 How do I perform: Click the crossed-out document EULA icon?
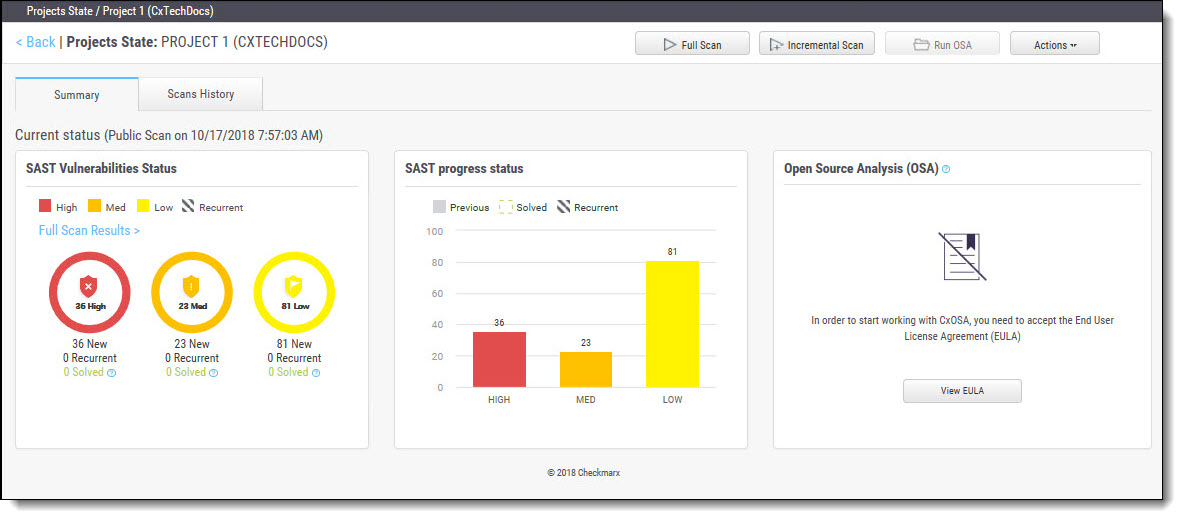[x=962, y=256]
